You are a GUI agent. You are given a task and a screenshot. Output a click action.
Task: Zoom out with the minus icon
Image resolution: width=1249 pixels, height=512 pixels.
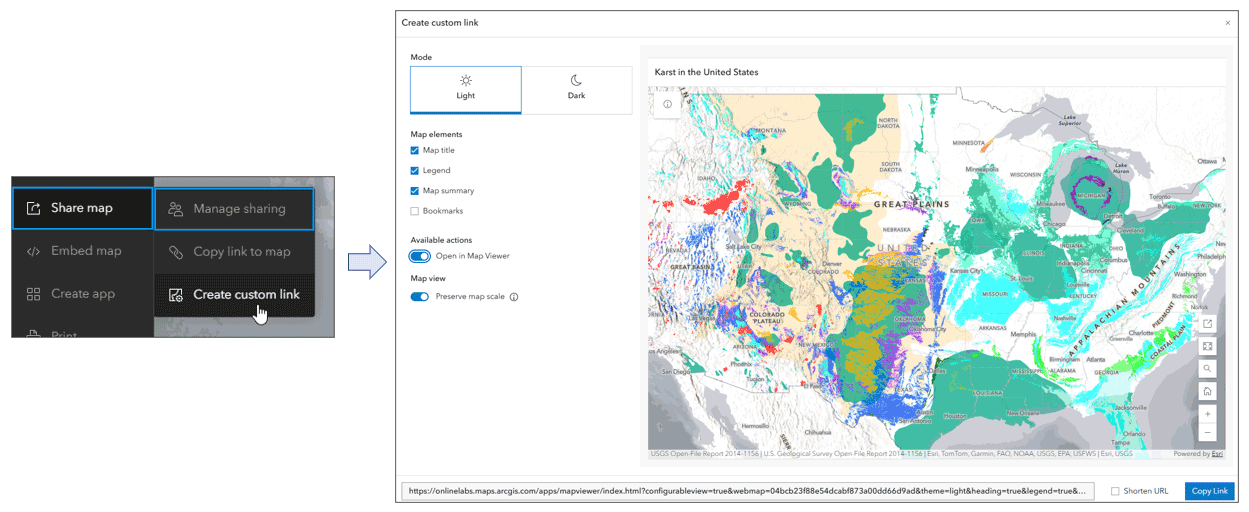point(1208,433)
